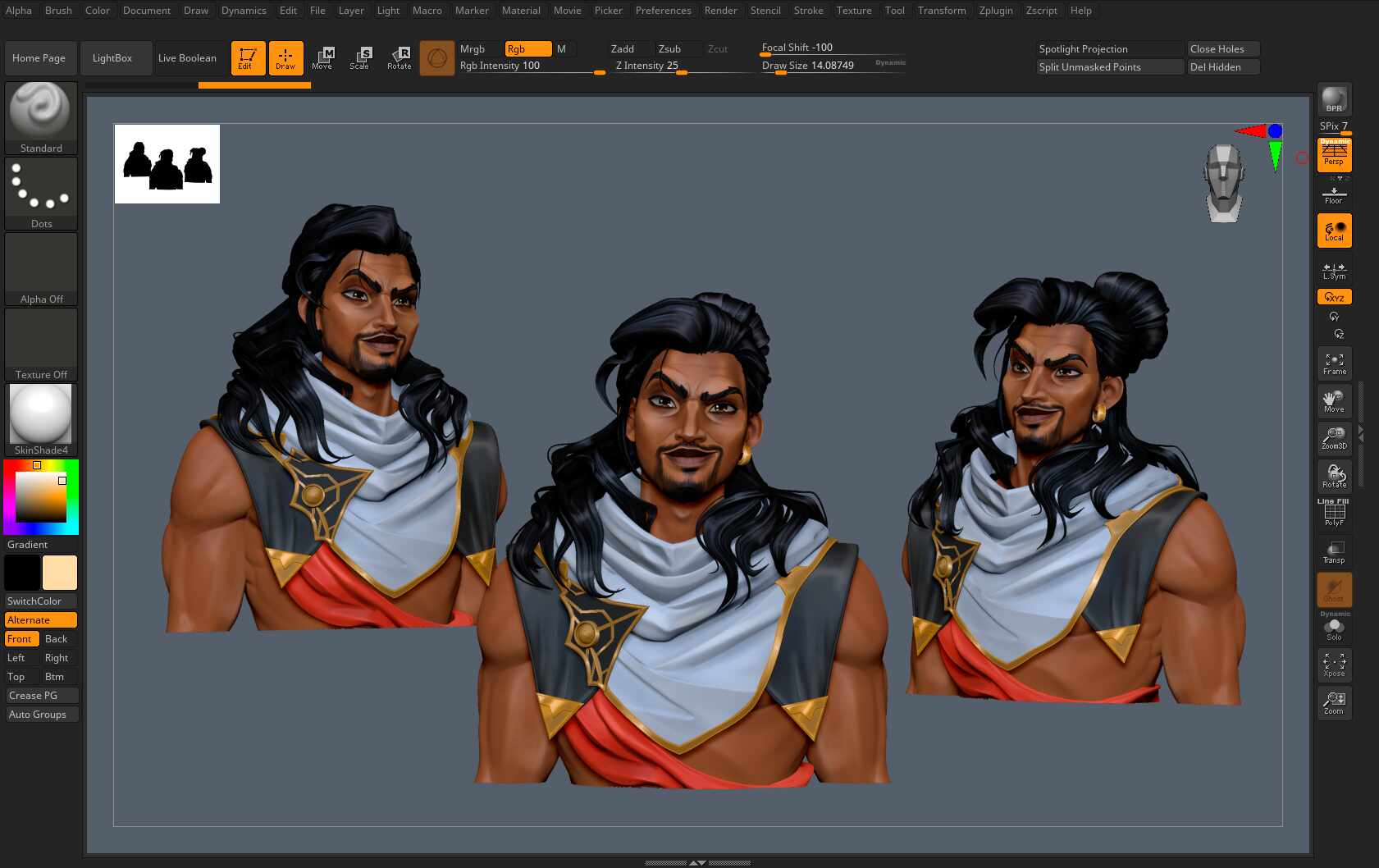
Task: Click the Close Holes button
Action: (x=1223, y=49)
